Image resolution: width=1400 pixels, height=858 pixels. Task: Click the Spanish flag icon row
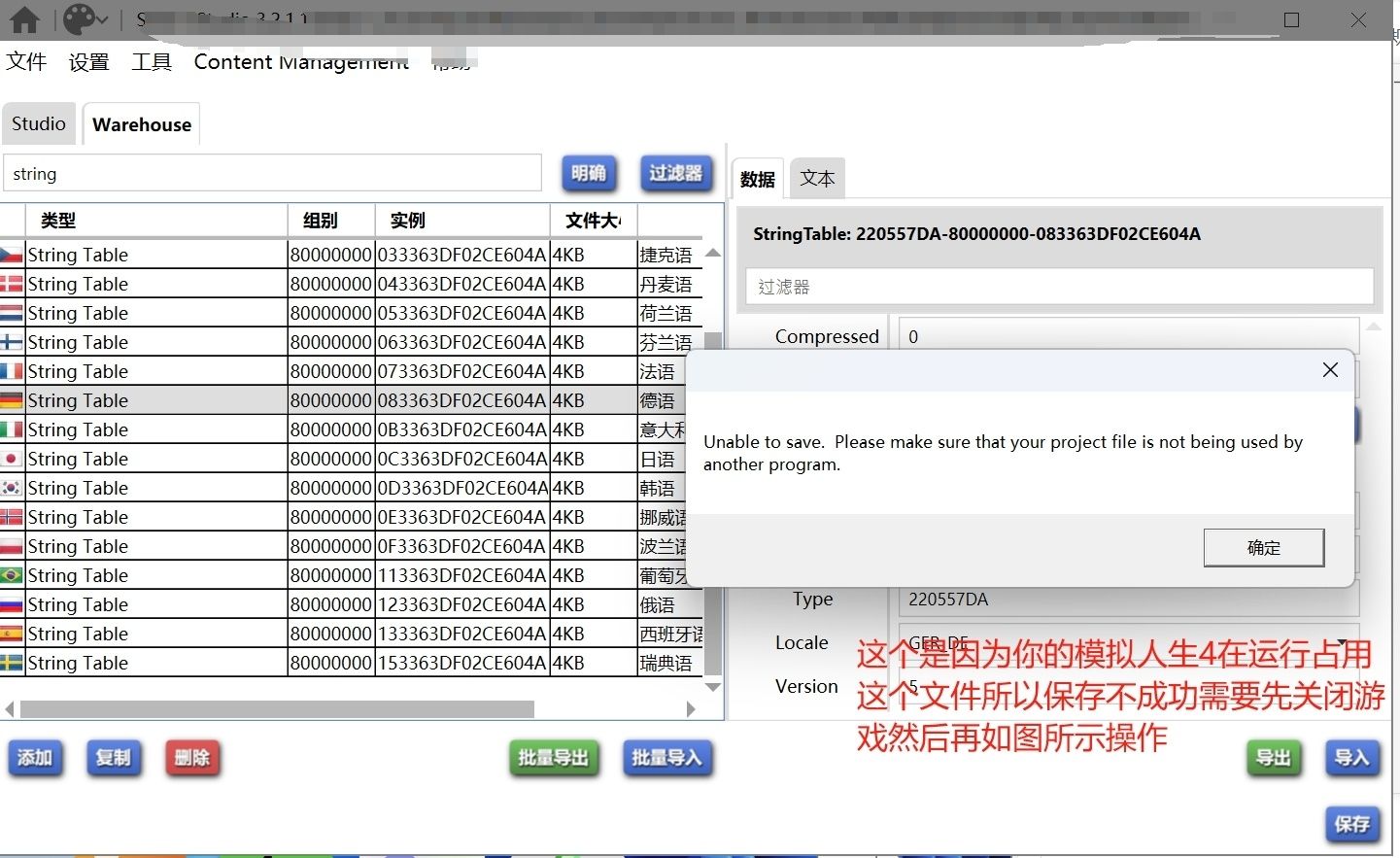point(12,634)
